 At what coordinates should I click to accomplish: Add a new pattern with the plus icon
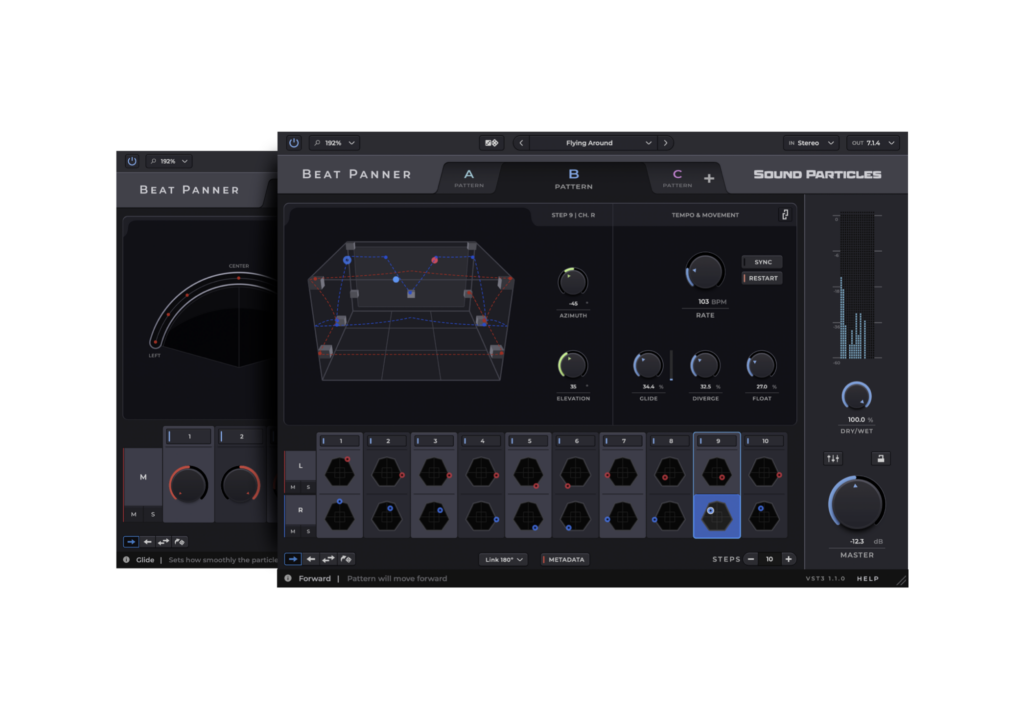coord(709,178)
